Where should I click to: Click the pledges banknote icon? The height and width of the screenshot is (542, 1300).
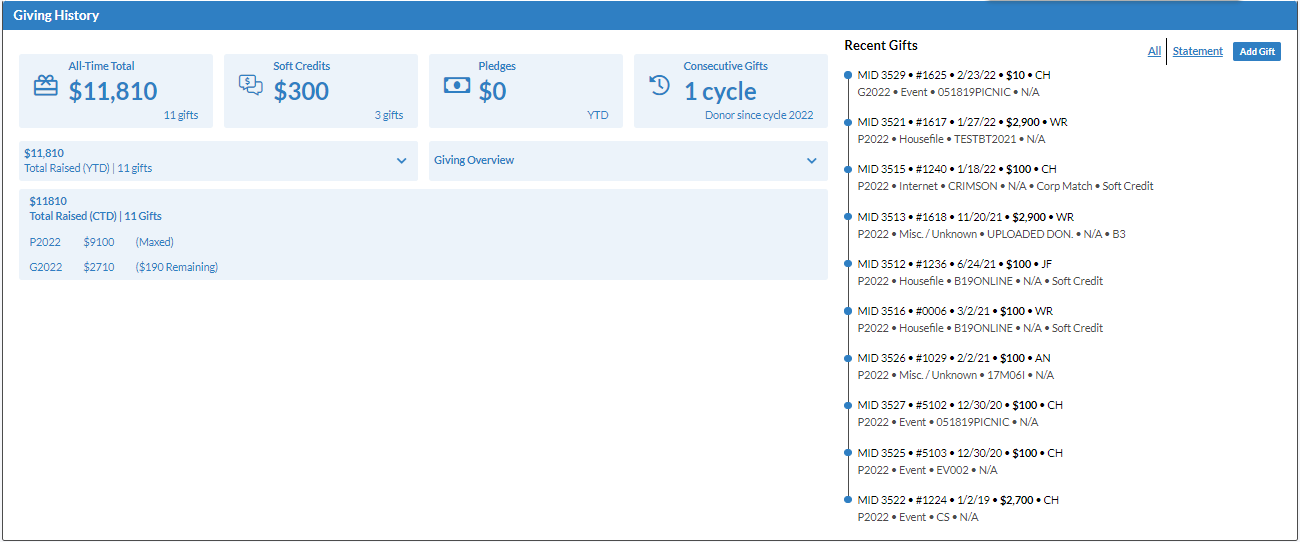(457, 86)
